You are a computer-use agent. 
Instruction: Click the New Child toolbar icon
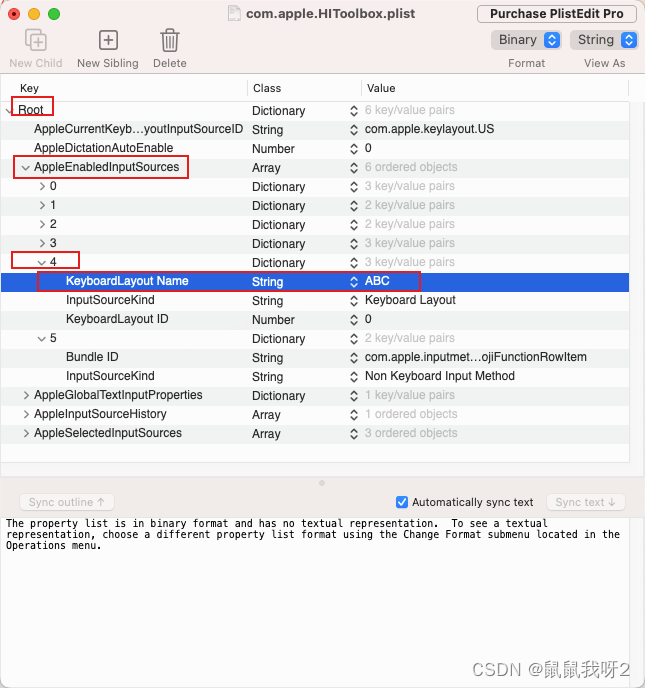pyautogui.click(x=36, y=40)
